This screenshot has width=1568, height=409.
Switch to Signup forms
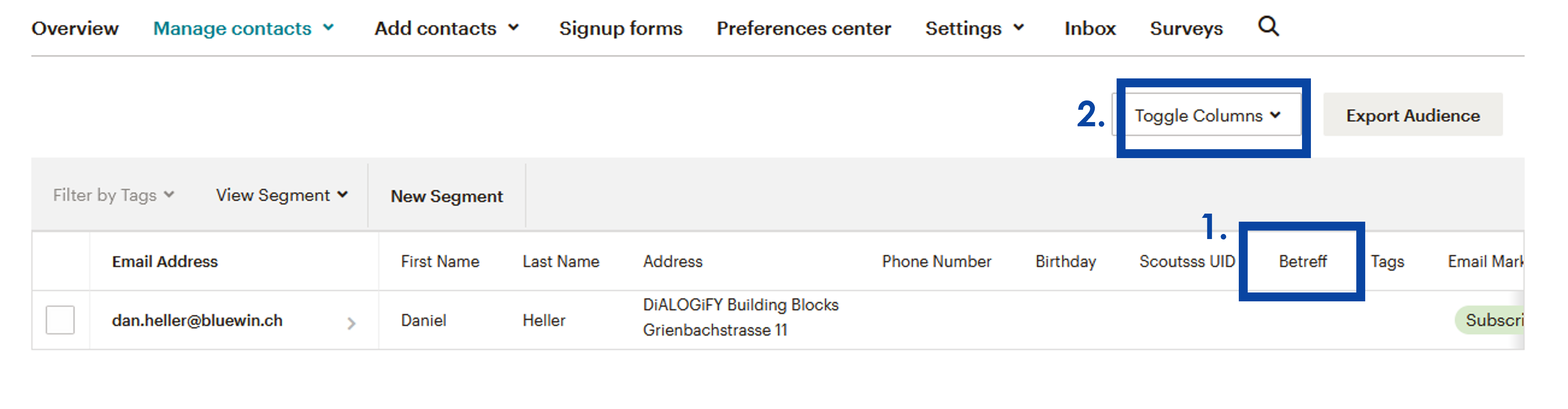[620, 28]
